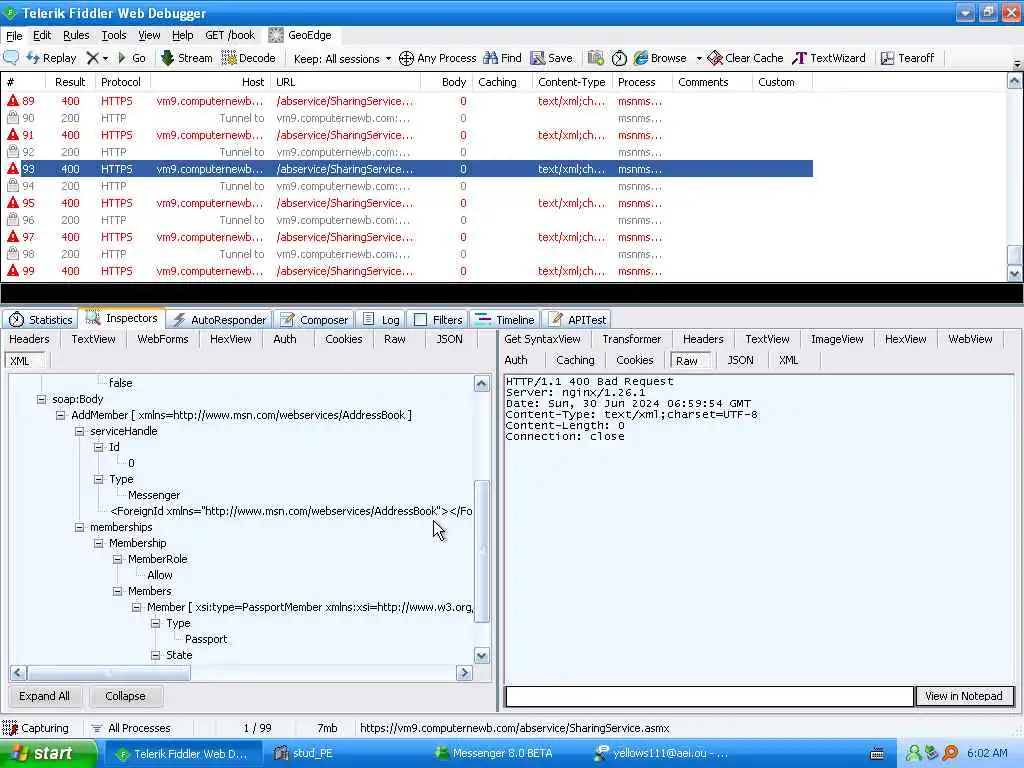The height and width of the screenshot is (768, 1024).
Task: Open the Browse dropdown arrow
Action: [699, 59]
